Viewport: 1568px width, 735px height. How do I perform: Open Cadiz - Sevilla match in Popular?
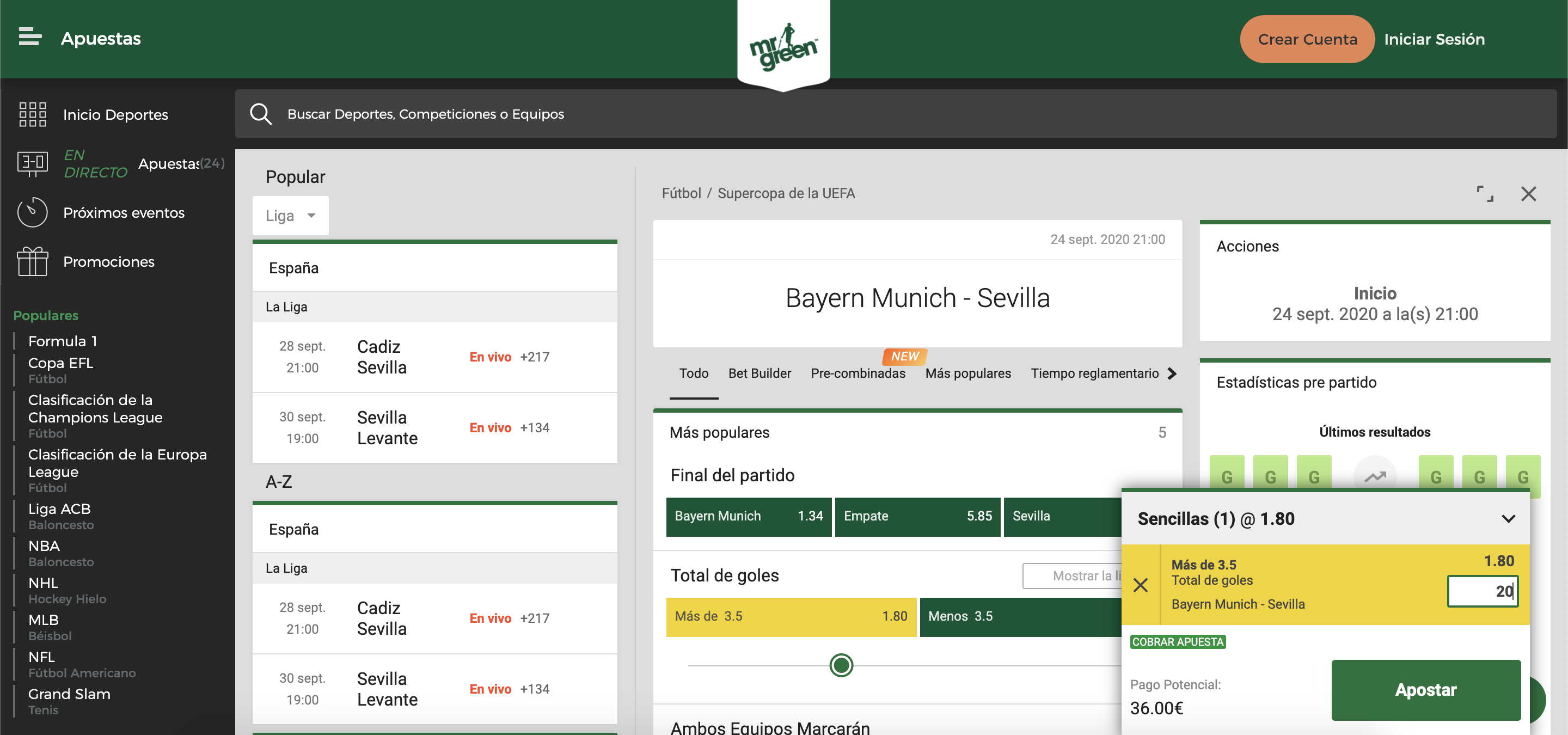click(x=434, y=357)
